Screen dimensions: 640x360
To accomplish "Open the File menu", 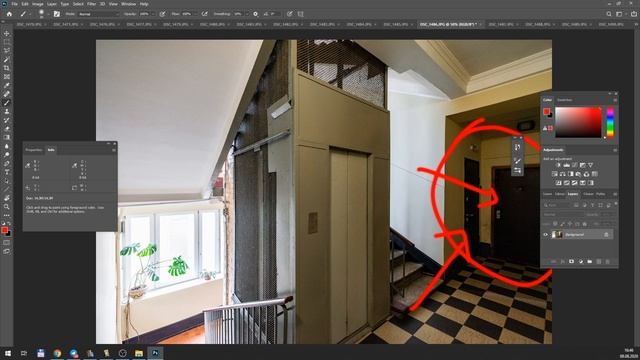I will (14, 4).
